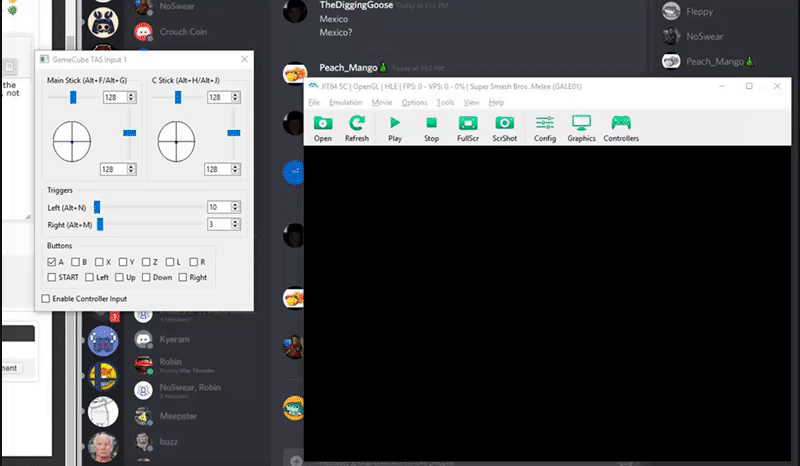Open the View menu

(471, 103)
